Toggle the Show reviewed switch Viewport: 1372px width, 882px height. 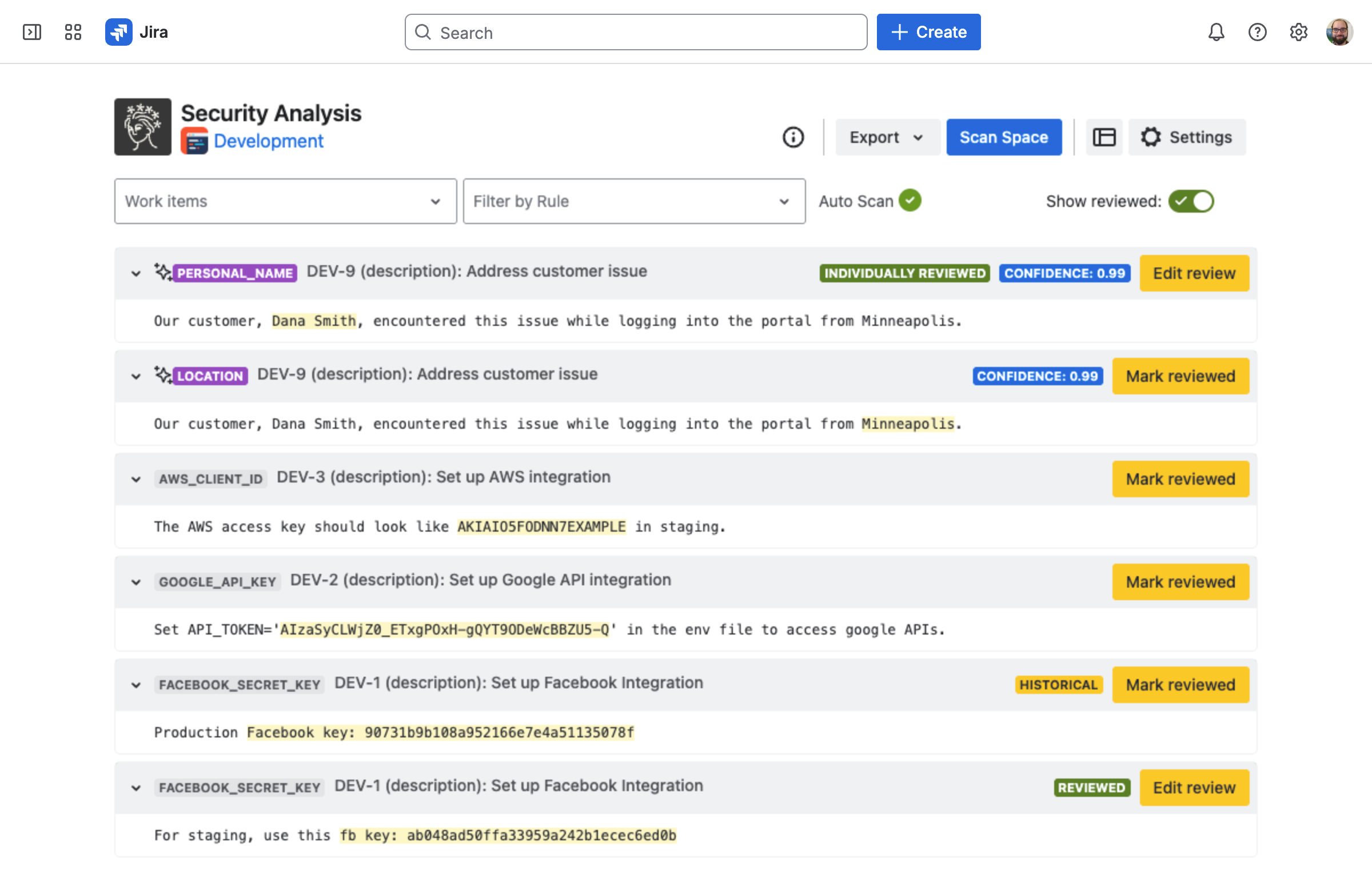(1190, 201)
